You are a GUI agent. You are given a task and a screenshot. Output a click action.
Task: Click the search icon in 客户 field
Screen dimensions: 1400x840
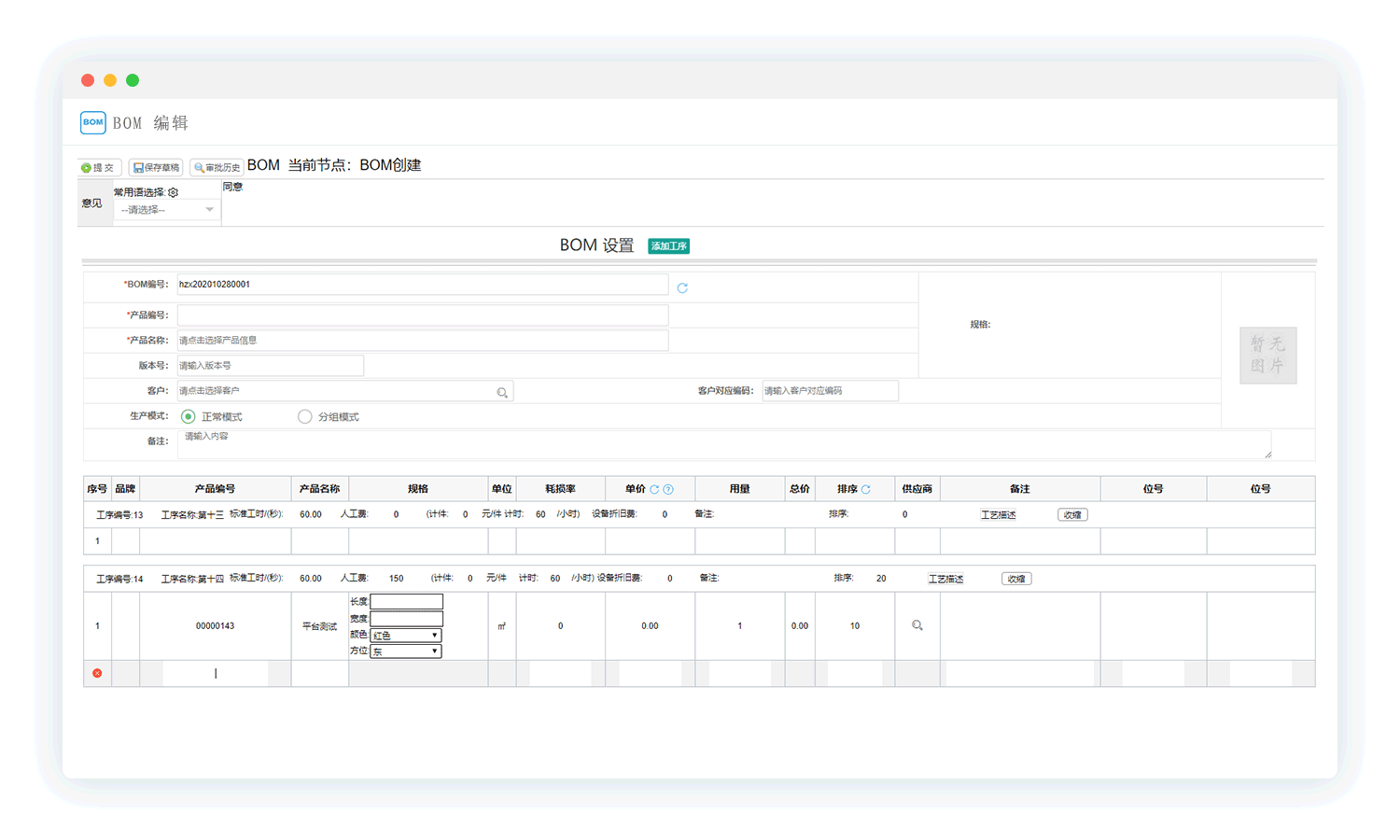502,393
